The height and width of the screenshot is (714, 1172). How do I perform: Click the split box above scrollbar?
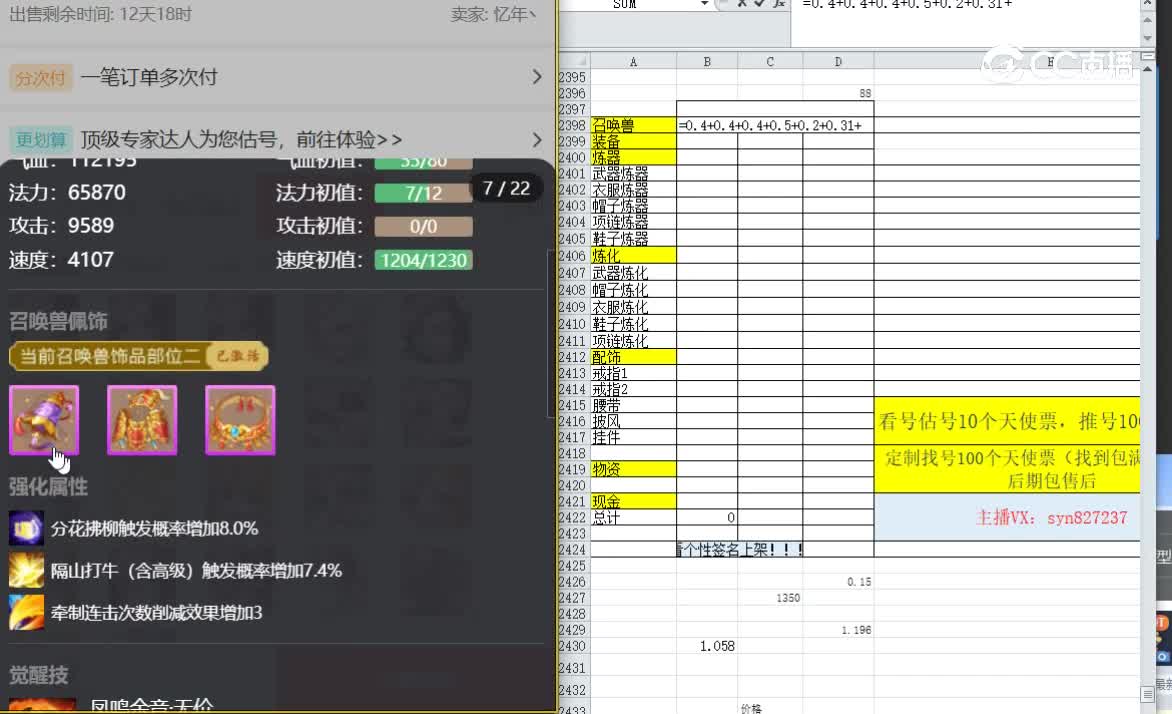click(1147, 56)
